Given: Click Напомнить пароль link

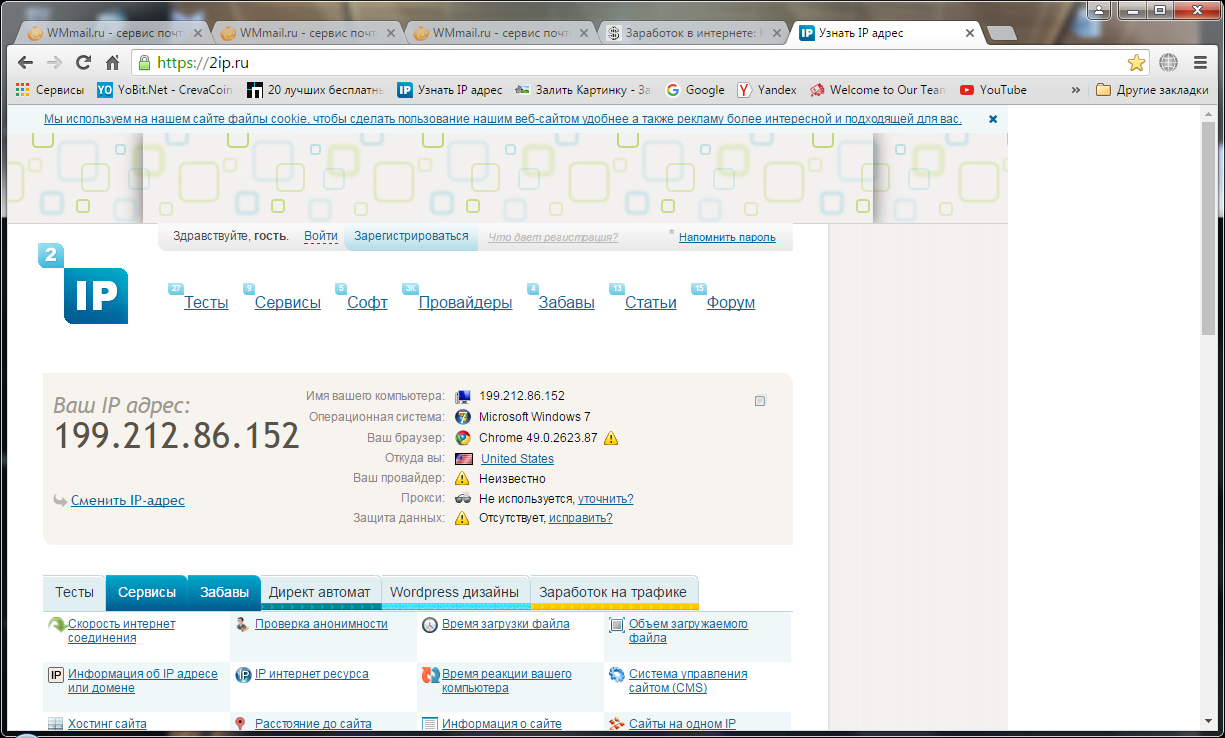Looking at the screenshot, I should pos(727,238).
